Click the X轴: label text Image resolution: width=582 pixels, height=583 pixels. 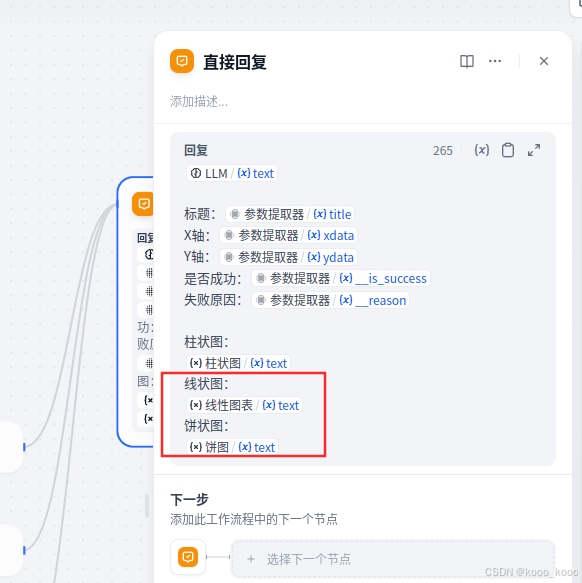tap(197, 236)
